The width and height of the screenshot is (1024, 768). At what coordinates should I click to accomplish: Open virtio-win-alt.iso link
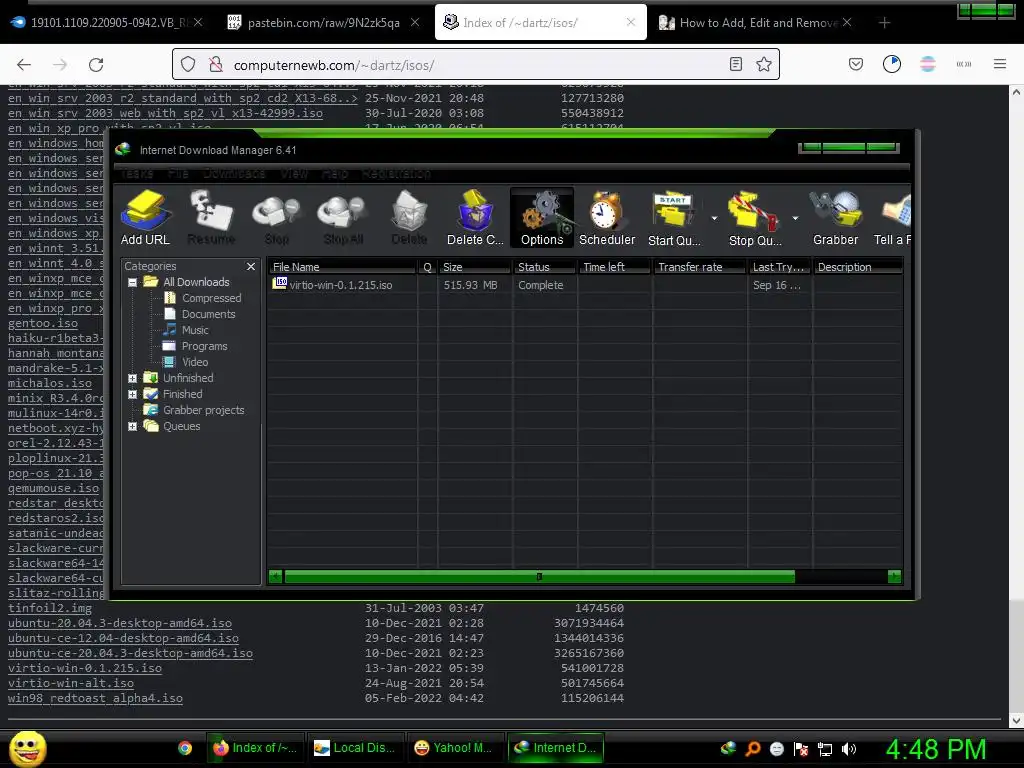[71, 683]
